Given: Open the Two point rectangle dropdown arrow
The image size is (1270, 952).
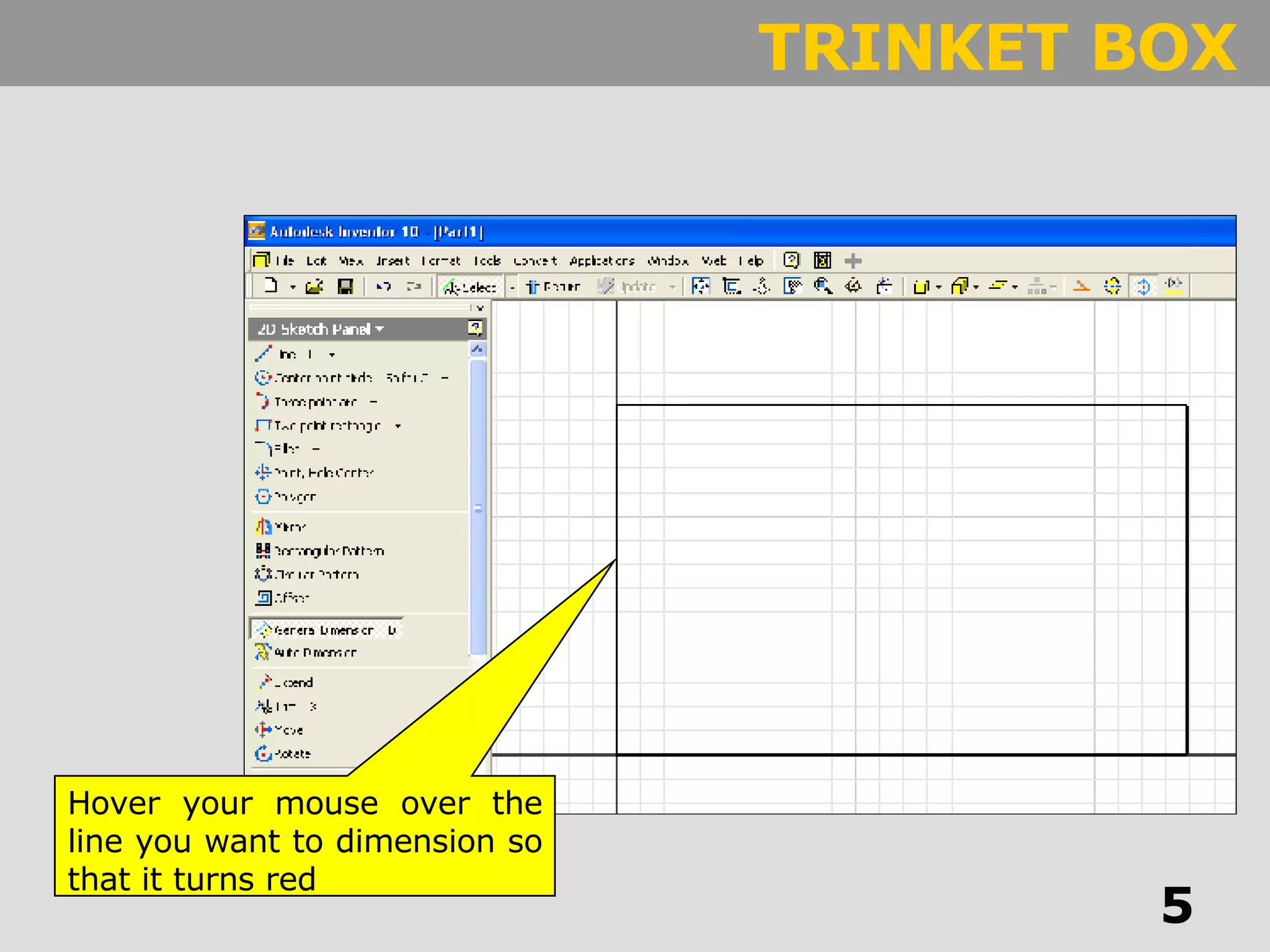Looking at the screenshot, I should click(398, 426).
